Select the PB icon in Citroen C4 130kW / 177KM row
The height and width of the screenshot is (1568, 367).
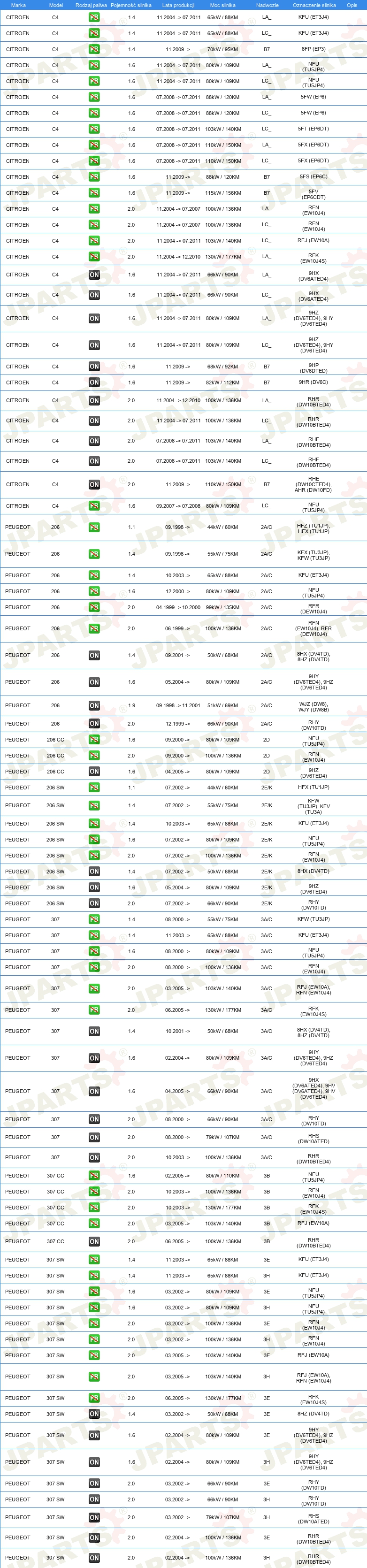pos(94,257)
